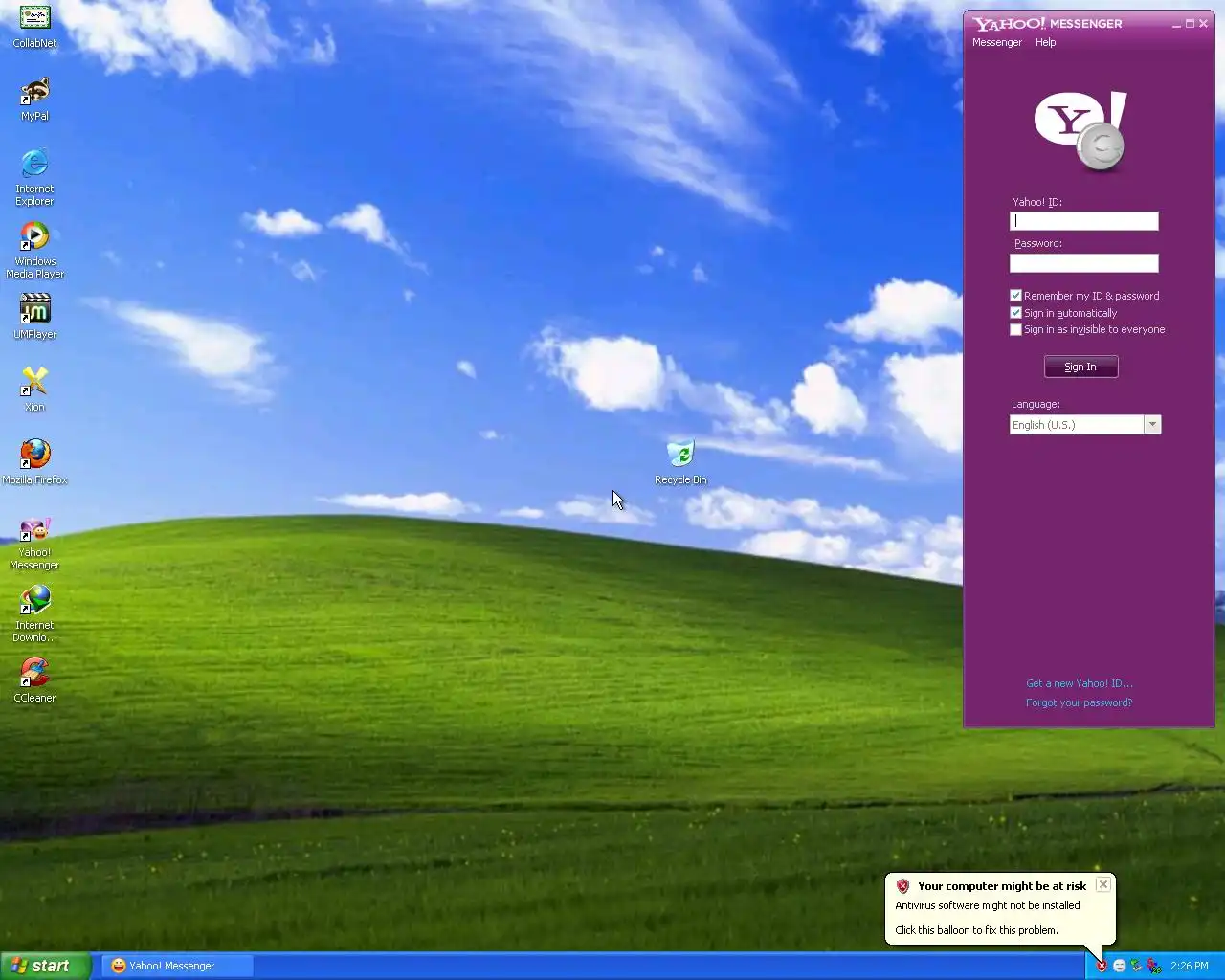Open the Windows Start menu
The height and width of the screenshot is (980, 1225).
click(45, 966)
